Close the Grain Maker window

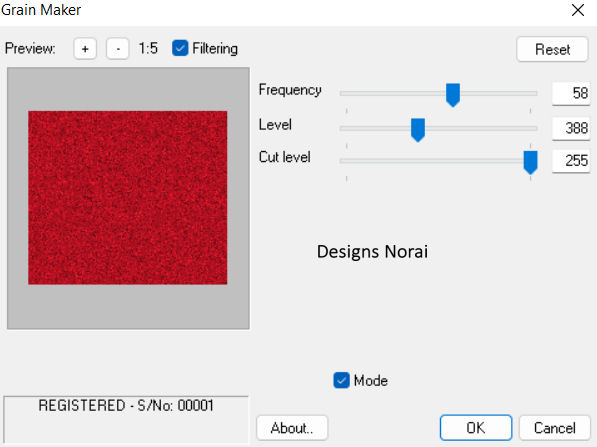[578, 10]
